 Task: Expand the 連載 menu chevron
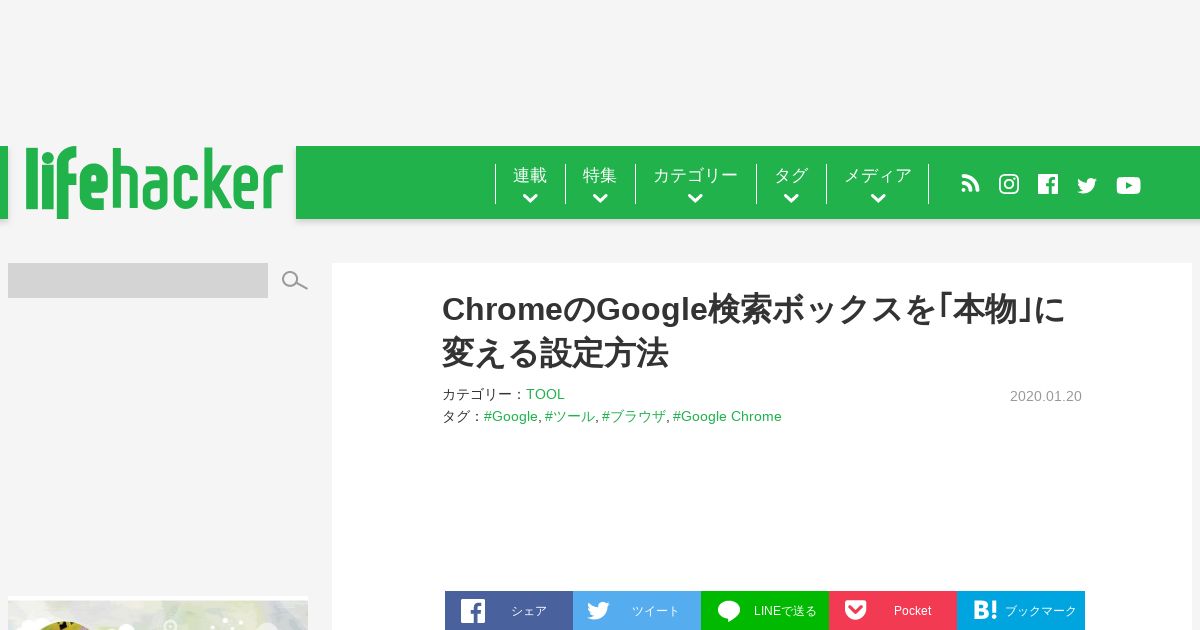pyautogui.click(x=530, y=198)
